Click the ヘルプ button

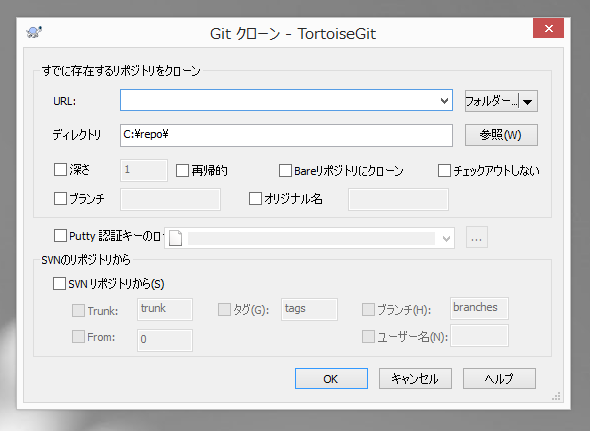pyautogui.click(x=499, y=379)
